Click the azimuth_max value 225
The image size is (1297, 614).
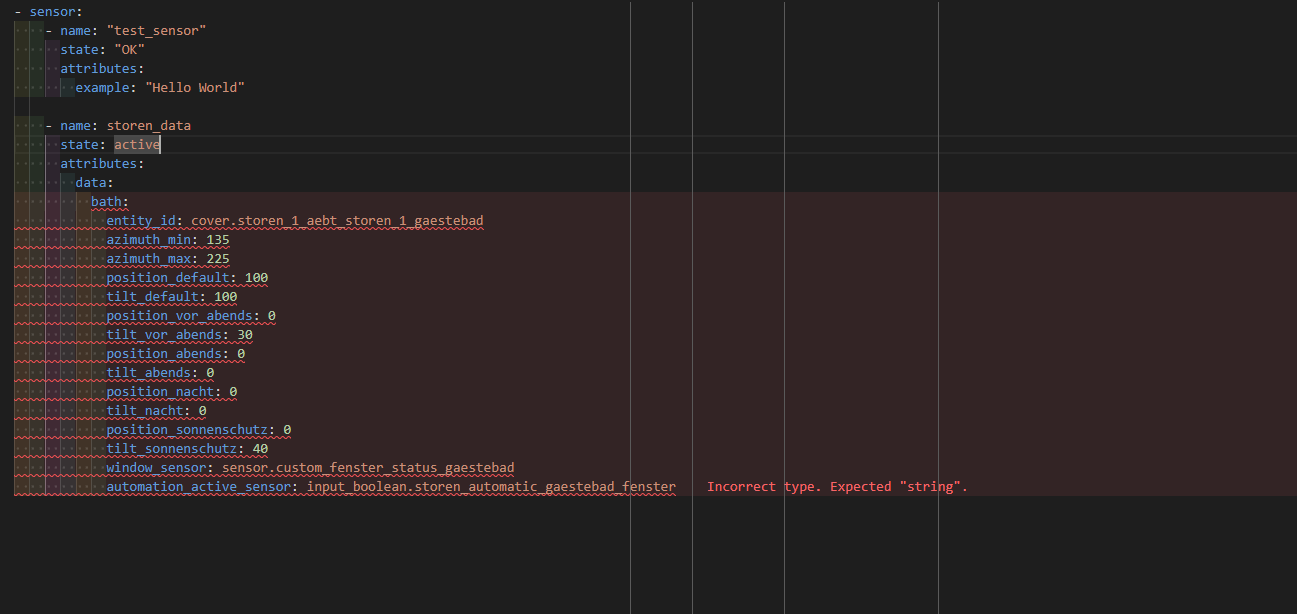[x=218, y=259]
